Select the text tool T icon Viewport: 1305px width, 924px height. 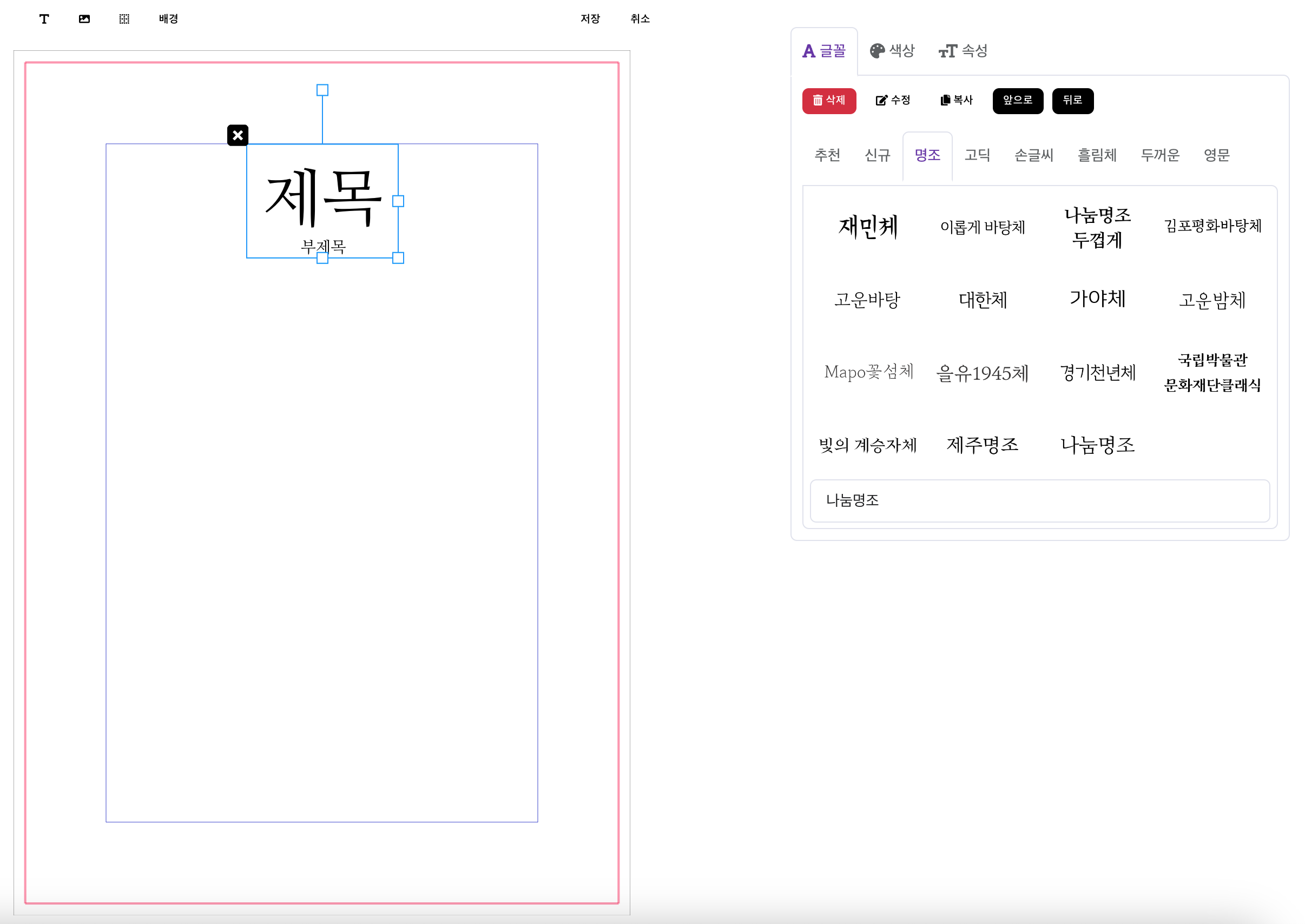click(x=44, y=19)
